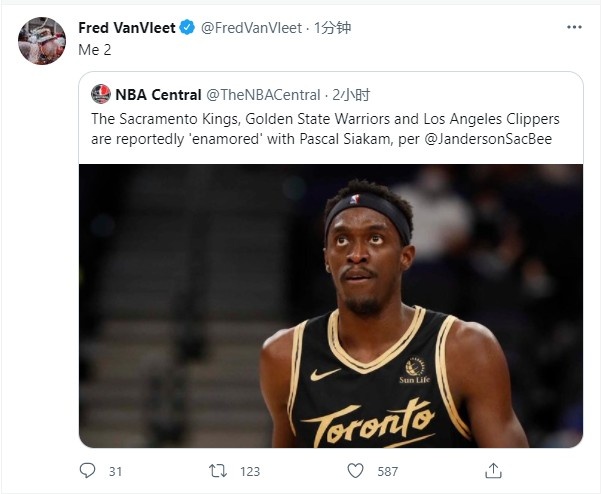Click the 587 likes count
Image resolution: width=603 pixels, height=494 pixels.
[x=387, y=471]
